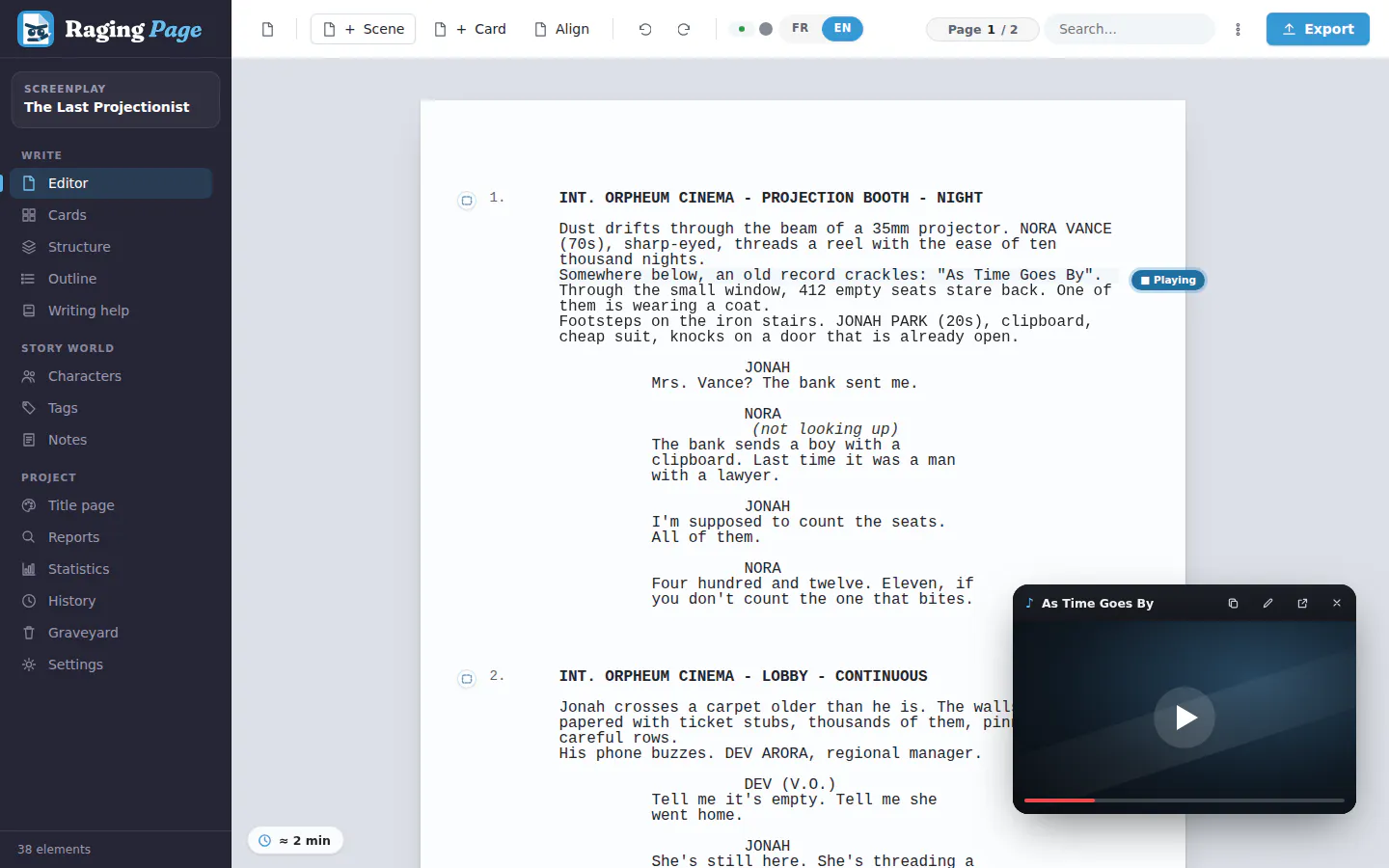
Task: Open the Reports section
Action: click(111, 537)
